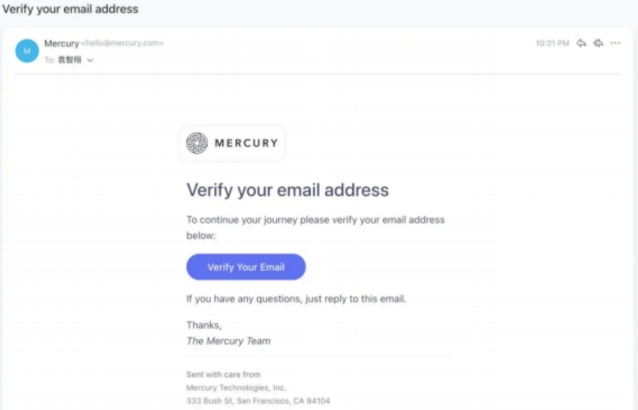This screenshot has width=638, height=410.
Task: Click the MERCURY wordmark text
Action: tap(246, 143)
